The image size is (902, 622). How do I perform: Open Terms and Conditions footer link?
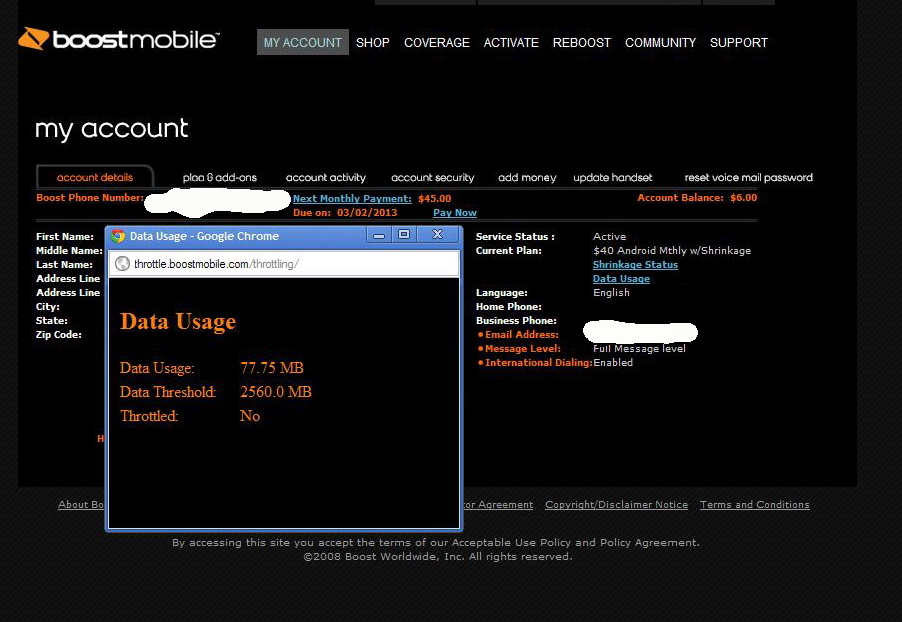pos(754,505)
